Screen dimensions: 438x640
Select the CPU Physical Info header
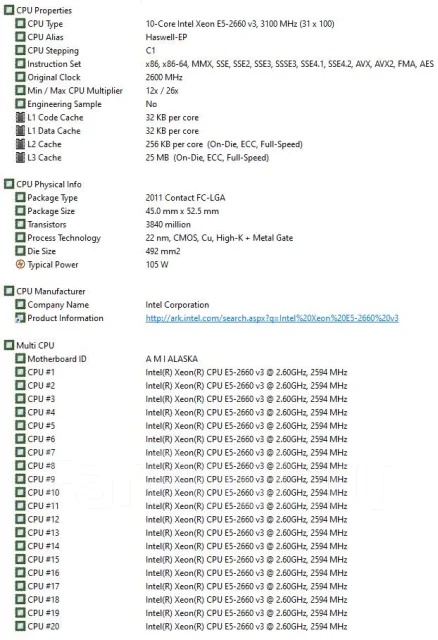[49, 184]
